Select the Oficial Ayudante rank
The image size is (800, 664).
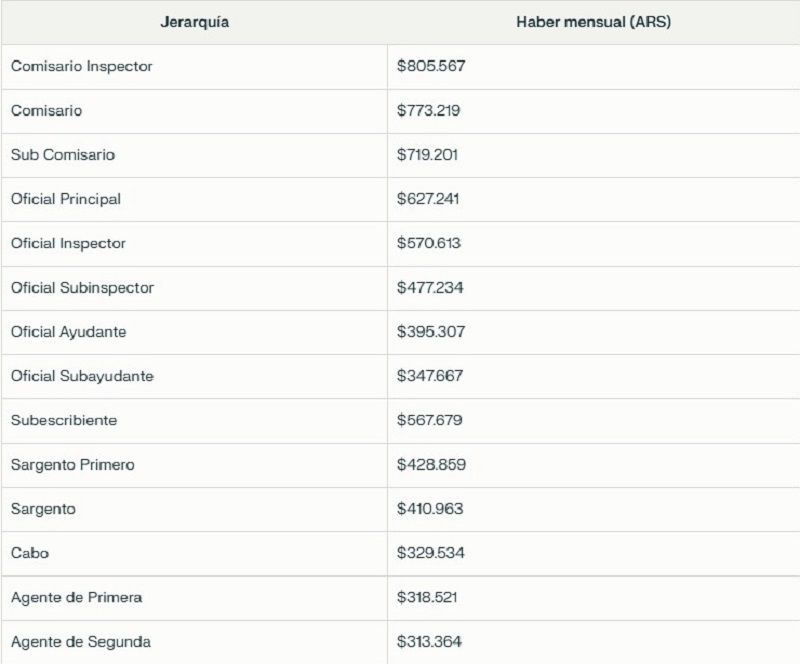point(69,332)
